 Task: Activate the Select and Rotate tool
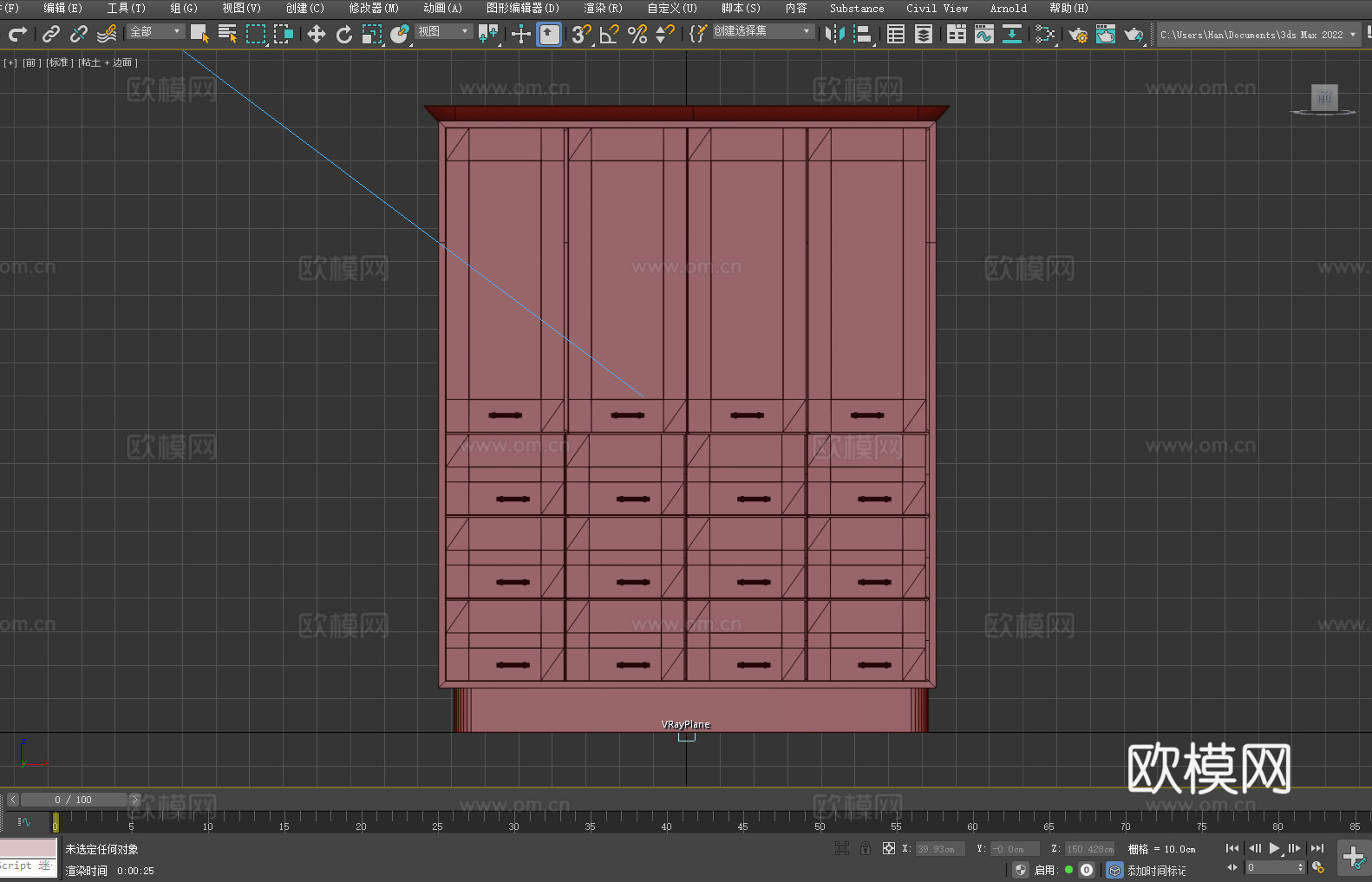[x=344, y=34]
